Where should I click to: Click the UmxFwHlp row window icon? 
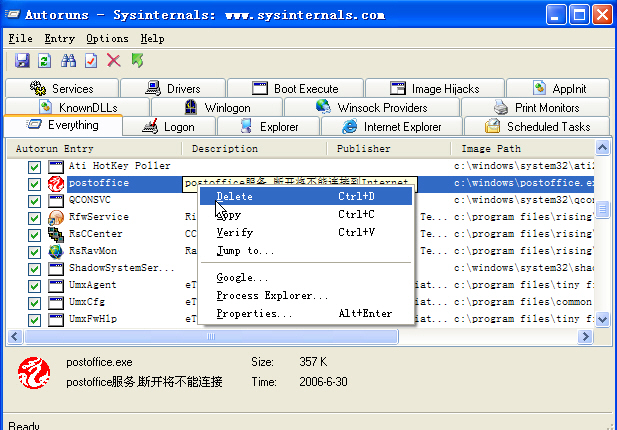(56, 319)
